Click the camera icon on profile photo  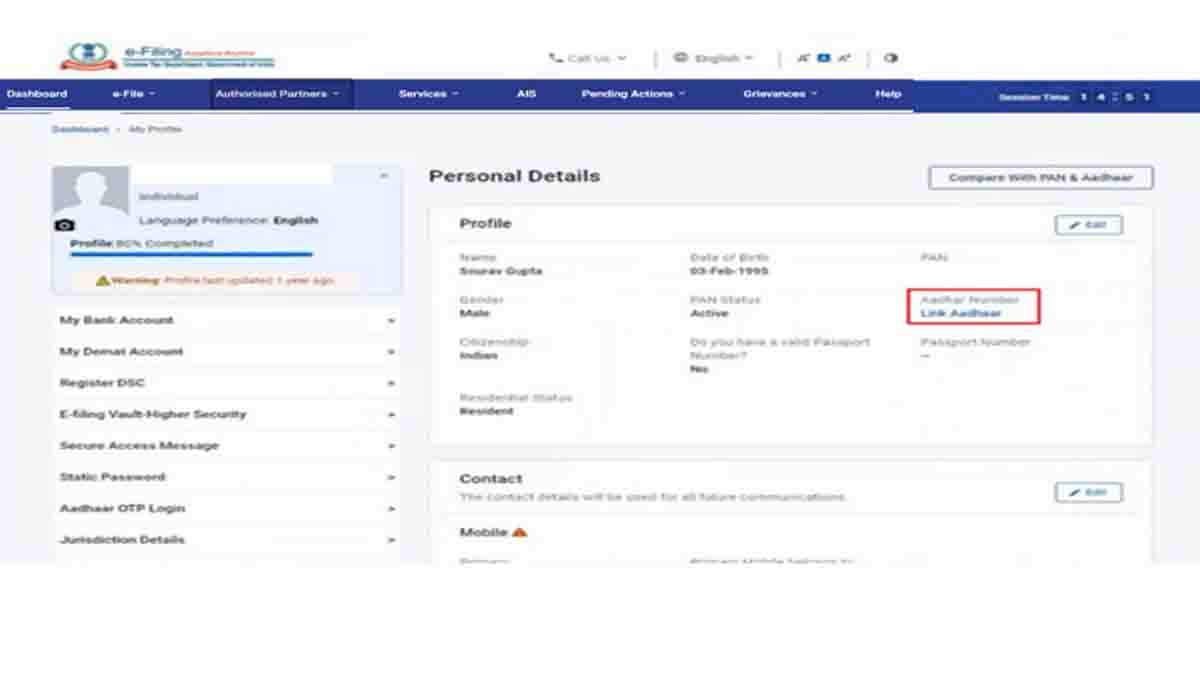(64, 226)
